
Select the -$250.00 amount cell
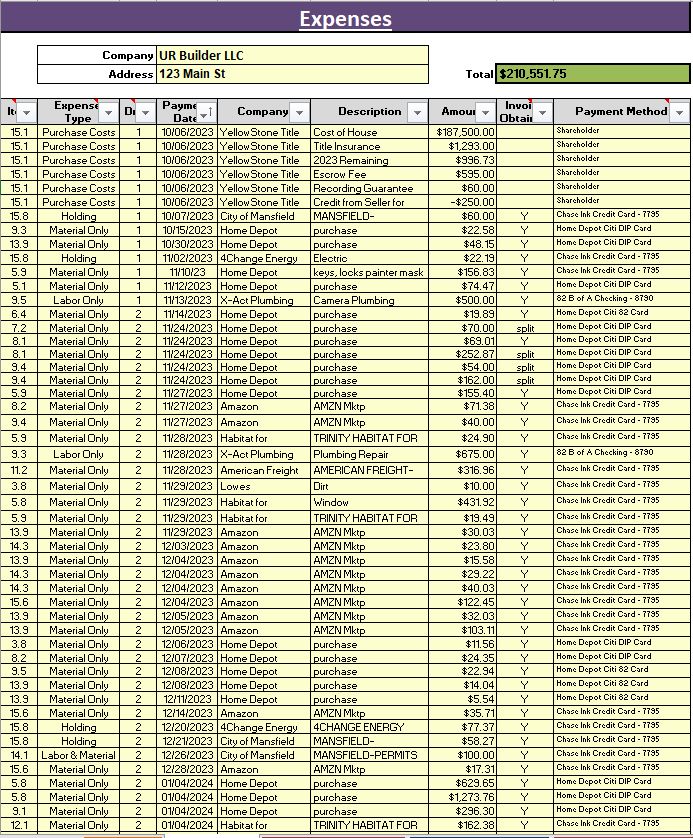(463, 202)
